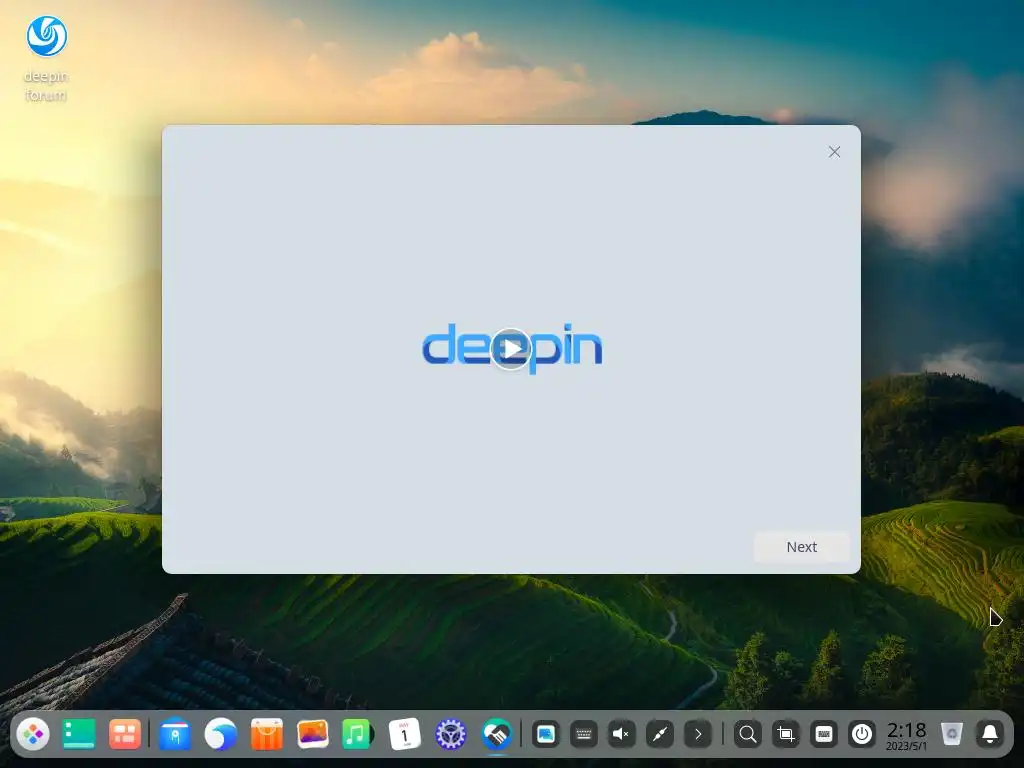
Task: Open the Launcher from the dock
Action: [x=33, y=734]
